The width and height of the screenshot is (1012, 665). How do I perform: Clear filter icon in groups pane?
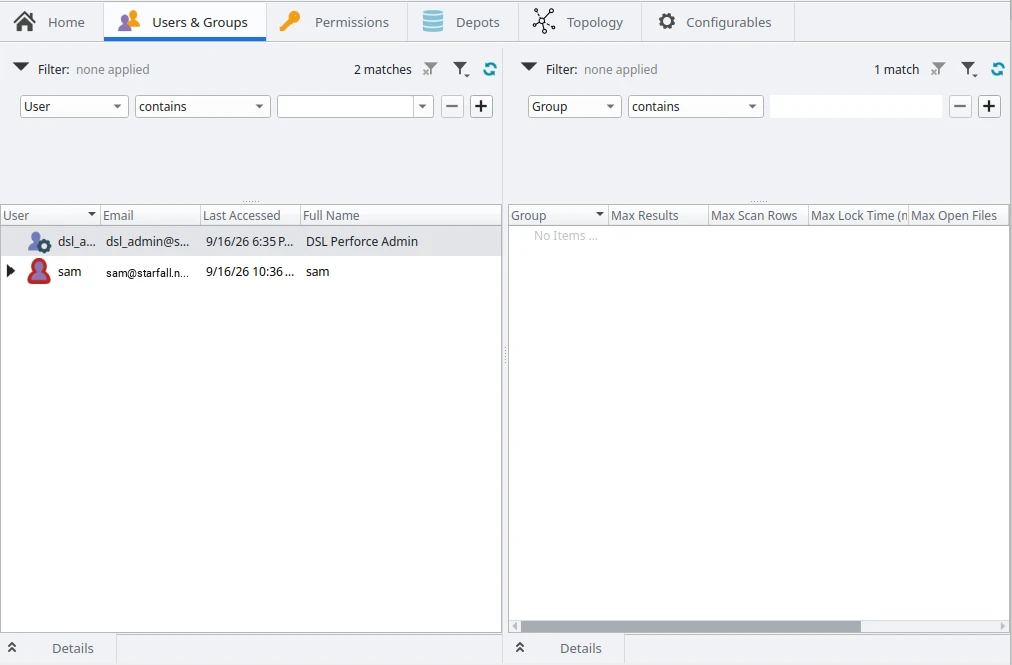(938, 69)
